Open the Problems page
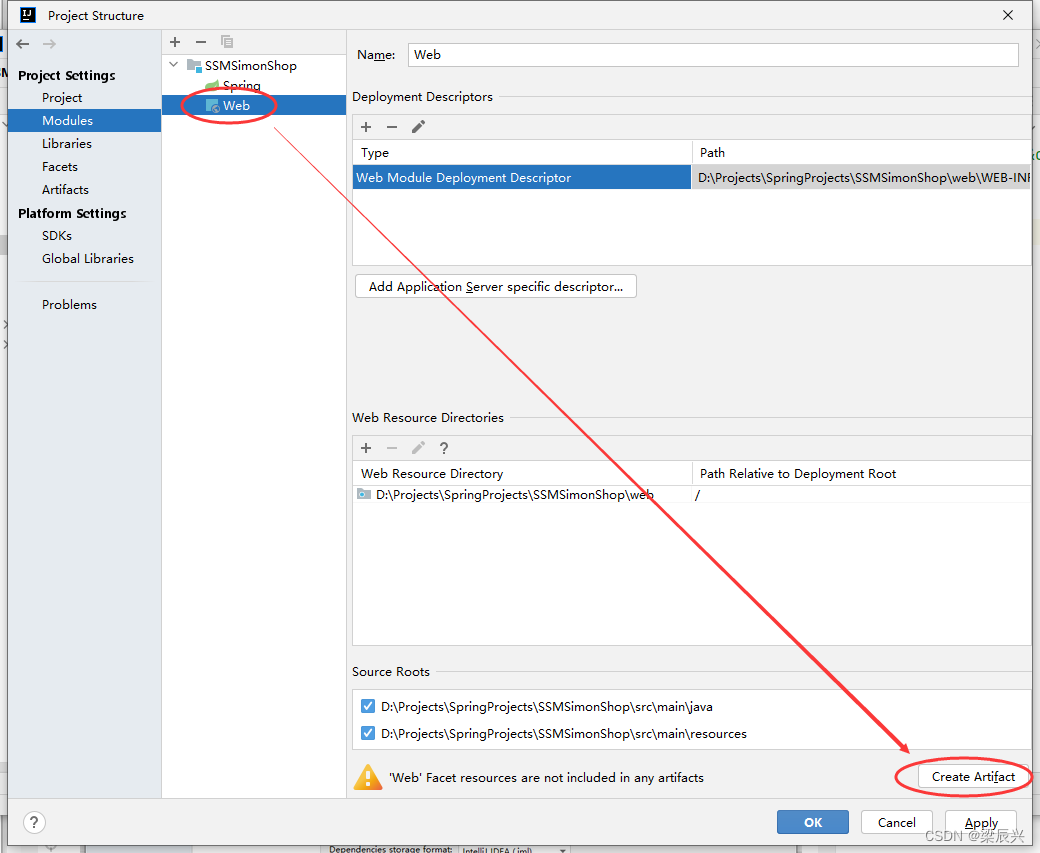This screenshot has height=853, width=1040. click(x=69, y=304)
